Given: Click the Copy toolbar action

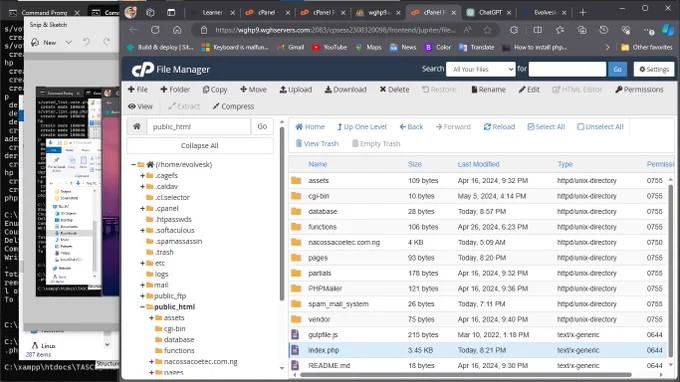Looking at the screenshot, I should pyautogui.click(x=215, y=90).
